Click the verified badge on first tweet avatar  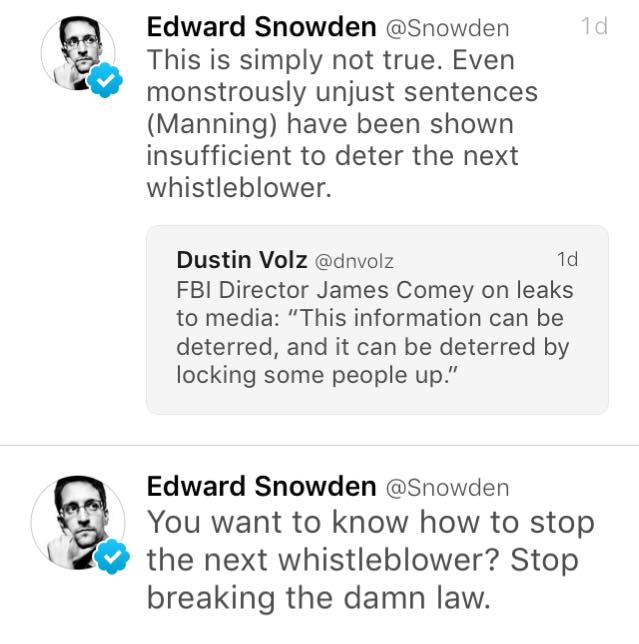pyautogui.click(x=105, y=80)
